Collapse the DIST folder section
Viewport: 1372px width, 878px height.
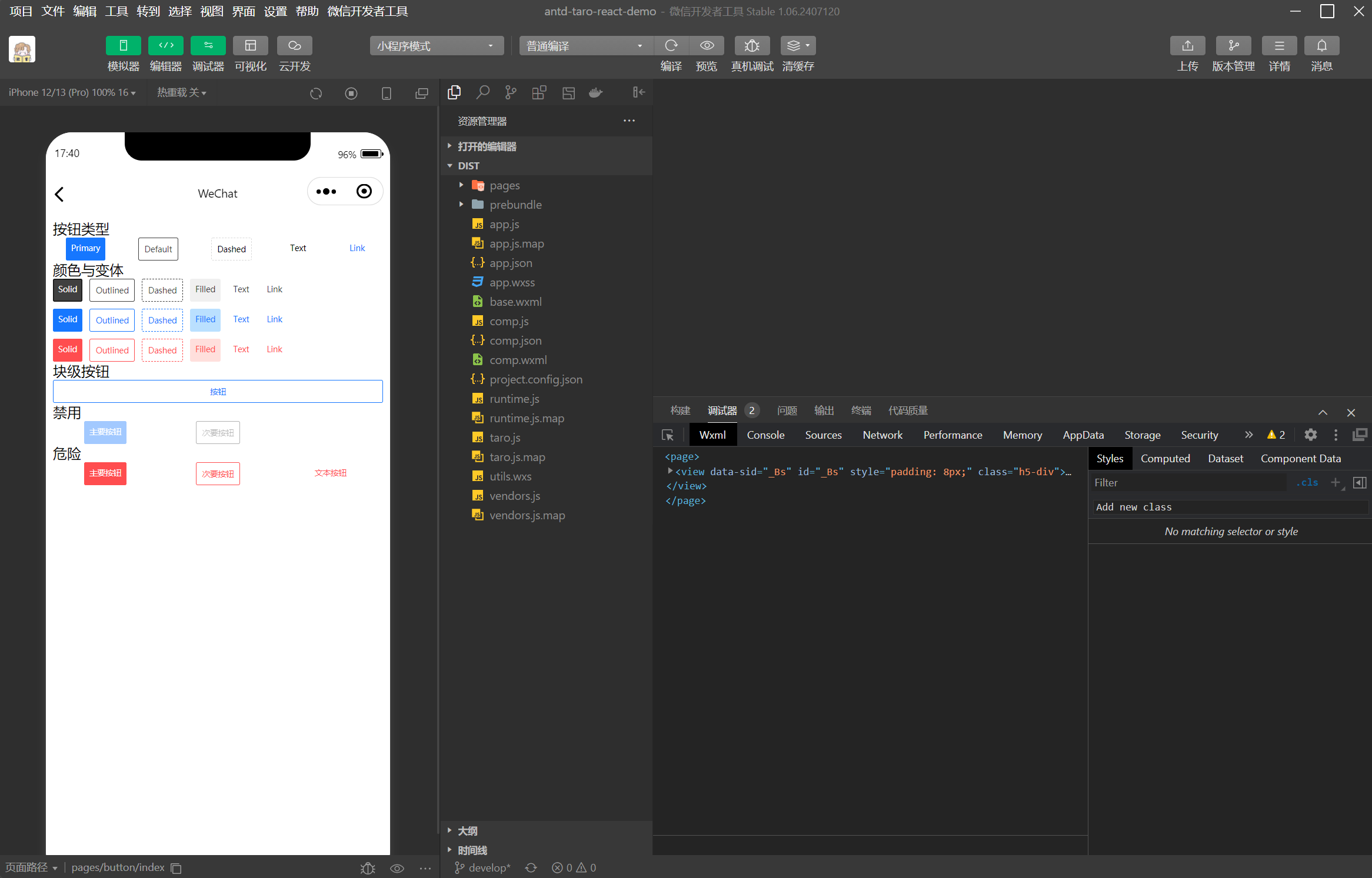click(x=546, y=166)
